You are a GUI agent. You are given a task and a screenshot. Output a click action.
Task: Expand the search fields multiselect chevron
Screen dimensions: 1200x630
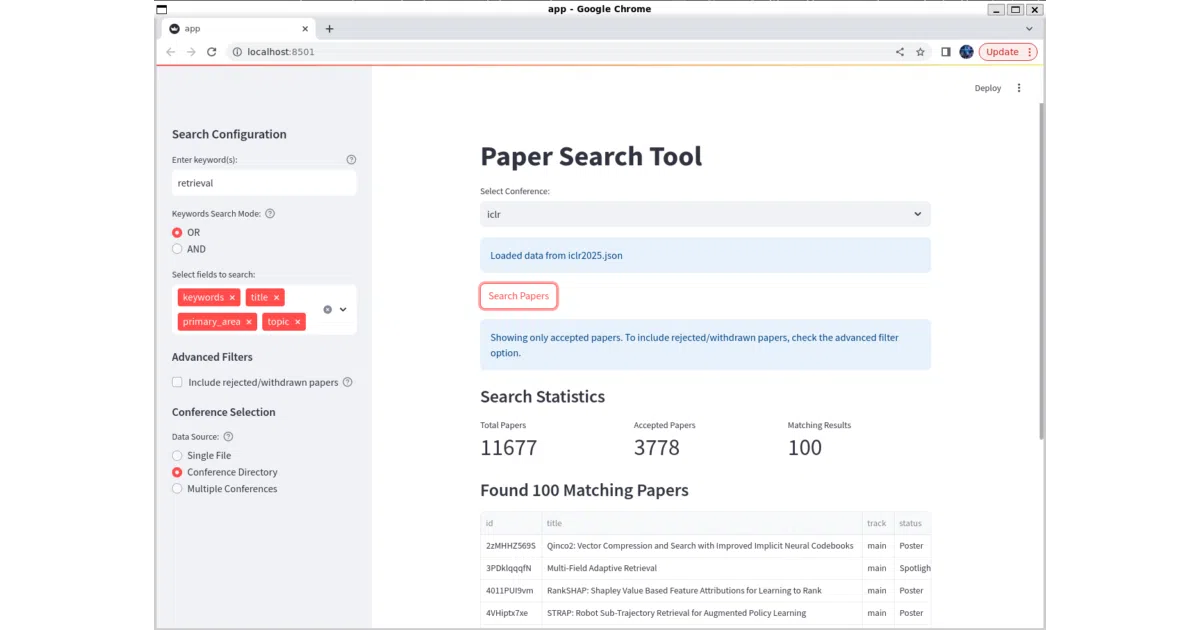[343, 309]
